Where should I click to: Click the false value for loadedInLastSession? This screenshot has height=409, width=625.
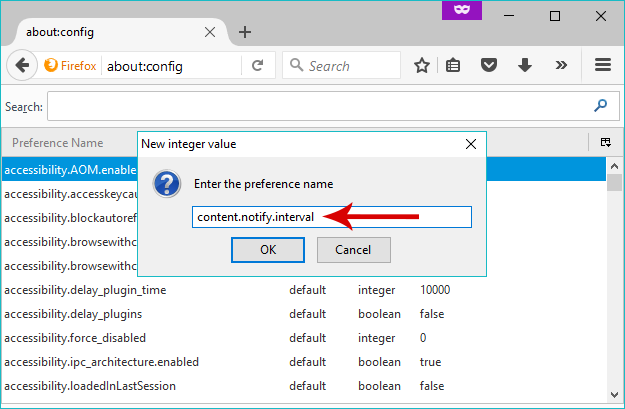pyautogui.click(x=432, y=385)
